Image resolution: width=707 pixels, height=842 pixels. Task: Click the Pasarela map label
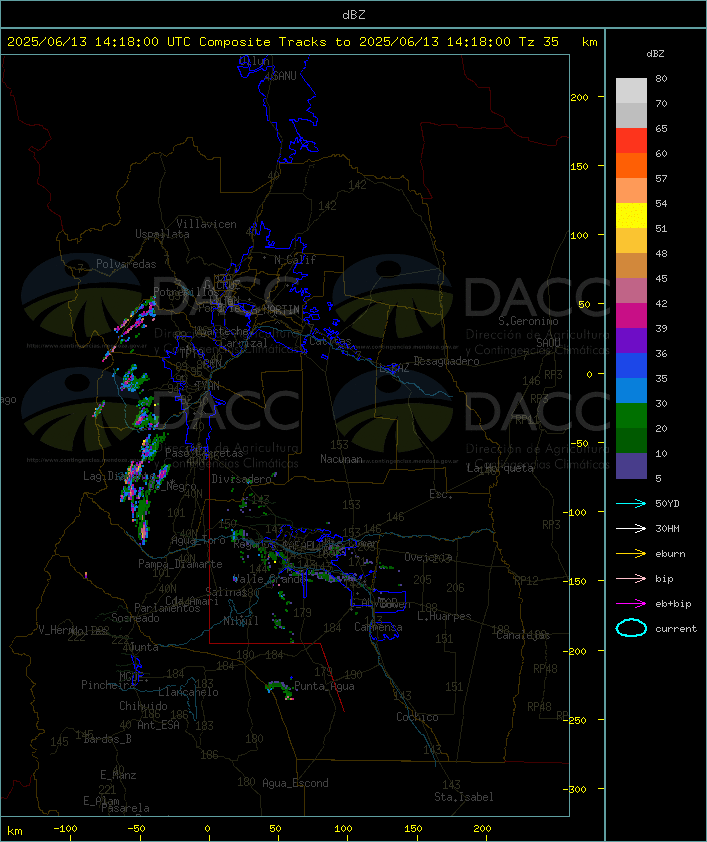pos(126,808)
